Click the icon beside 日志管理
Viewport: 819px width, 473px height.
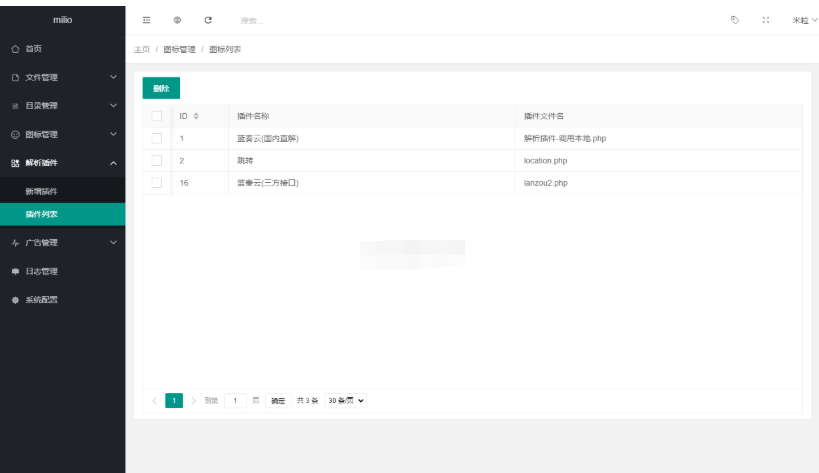(15, 271)
